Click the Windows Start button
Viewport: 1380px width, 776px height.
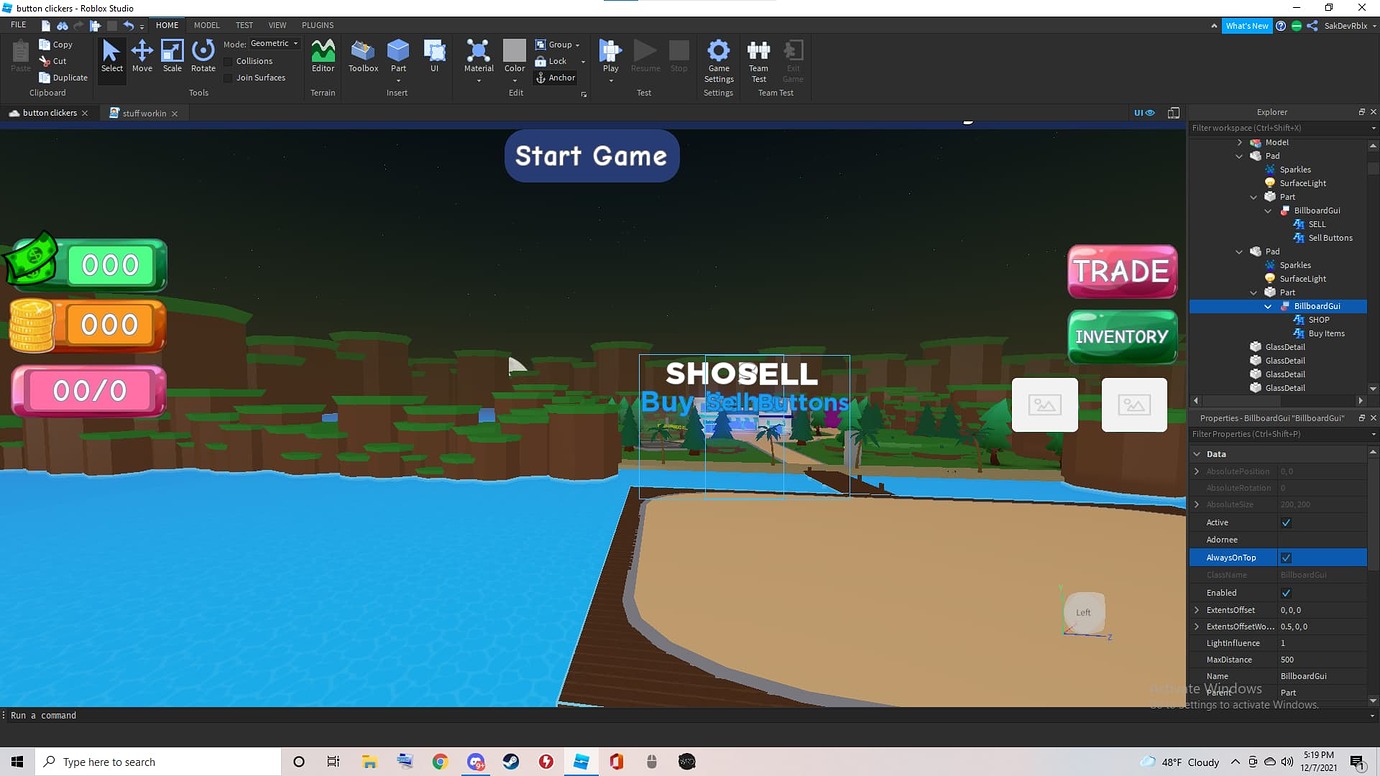[x=17, y=762]
